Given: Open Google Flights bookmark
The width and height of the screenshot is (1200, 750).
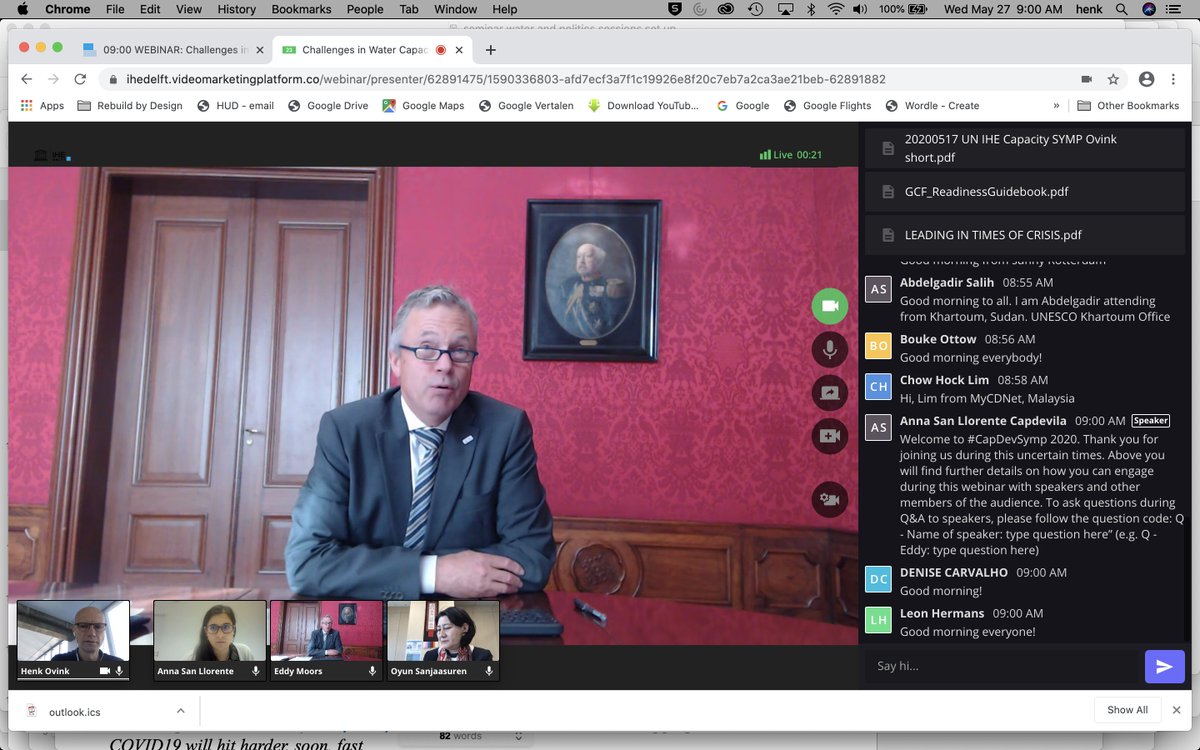Looking at the screenshot, I should (x=827, y=105).
